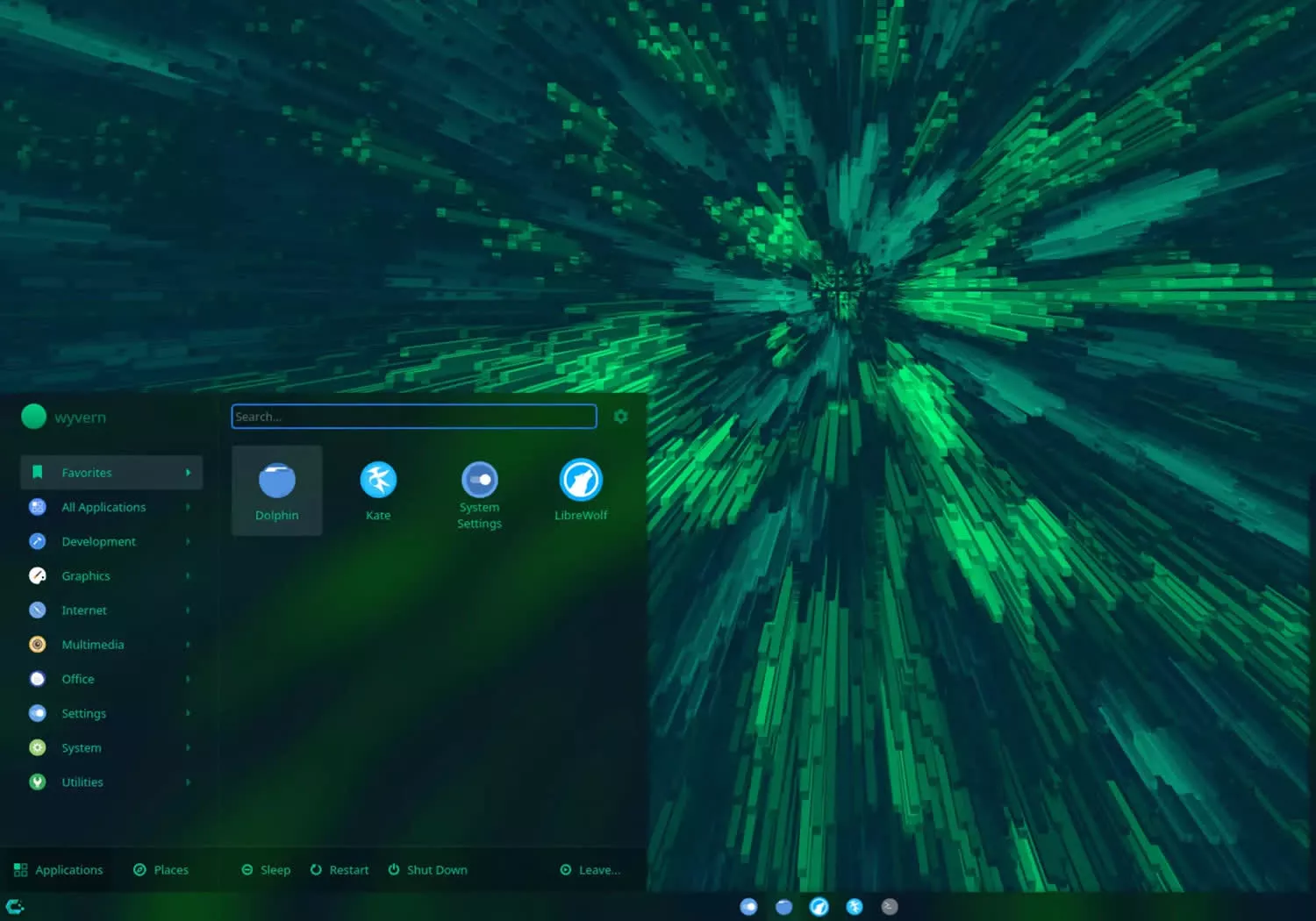The width and height of the screenshot is (1316, 921).
Task: Open the application launcher in the bottom-left corner
Action: pos(14,906)
